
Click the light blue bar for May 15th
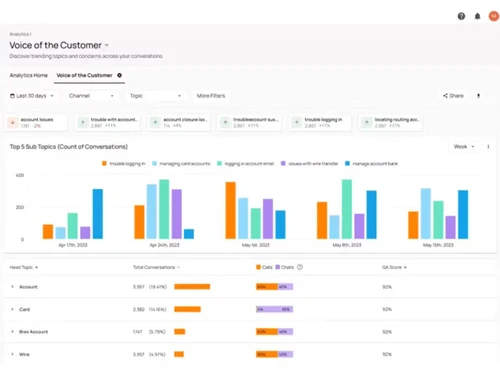426,214
